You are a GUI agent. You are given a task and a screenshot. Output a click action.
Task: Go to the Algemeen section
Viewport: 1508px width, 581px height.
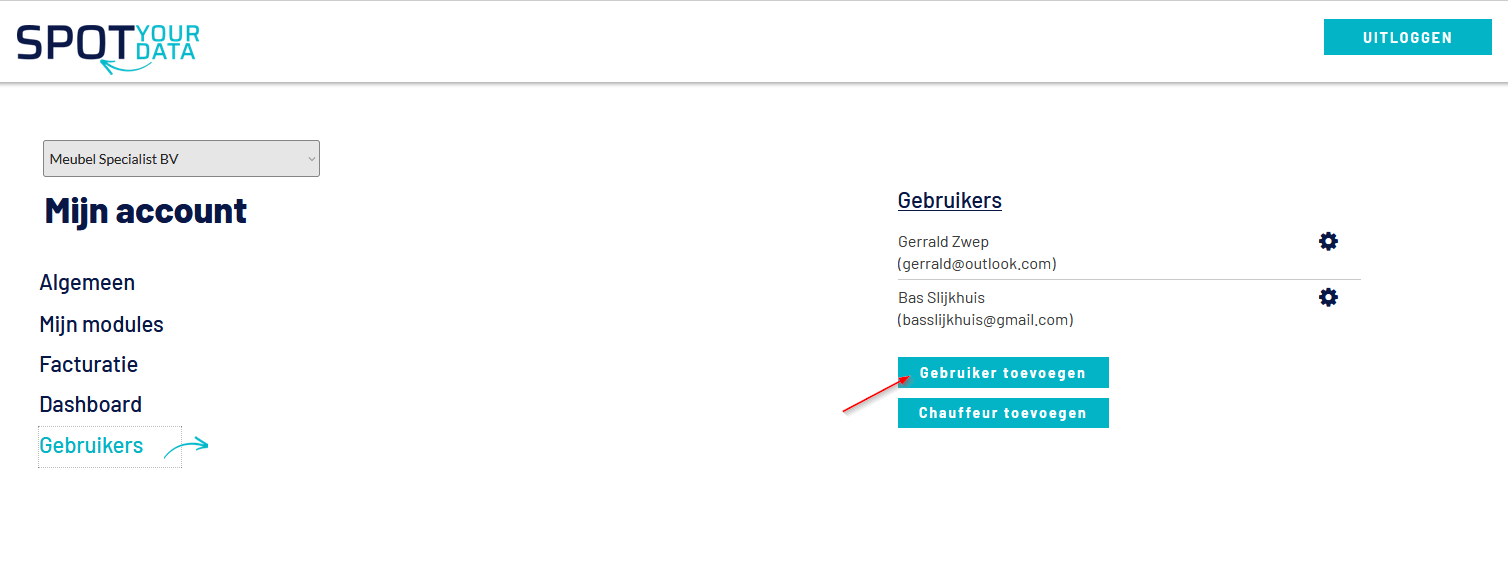[x=87, y=283]
